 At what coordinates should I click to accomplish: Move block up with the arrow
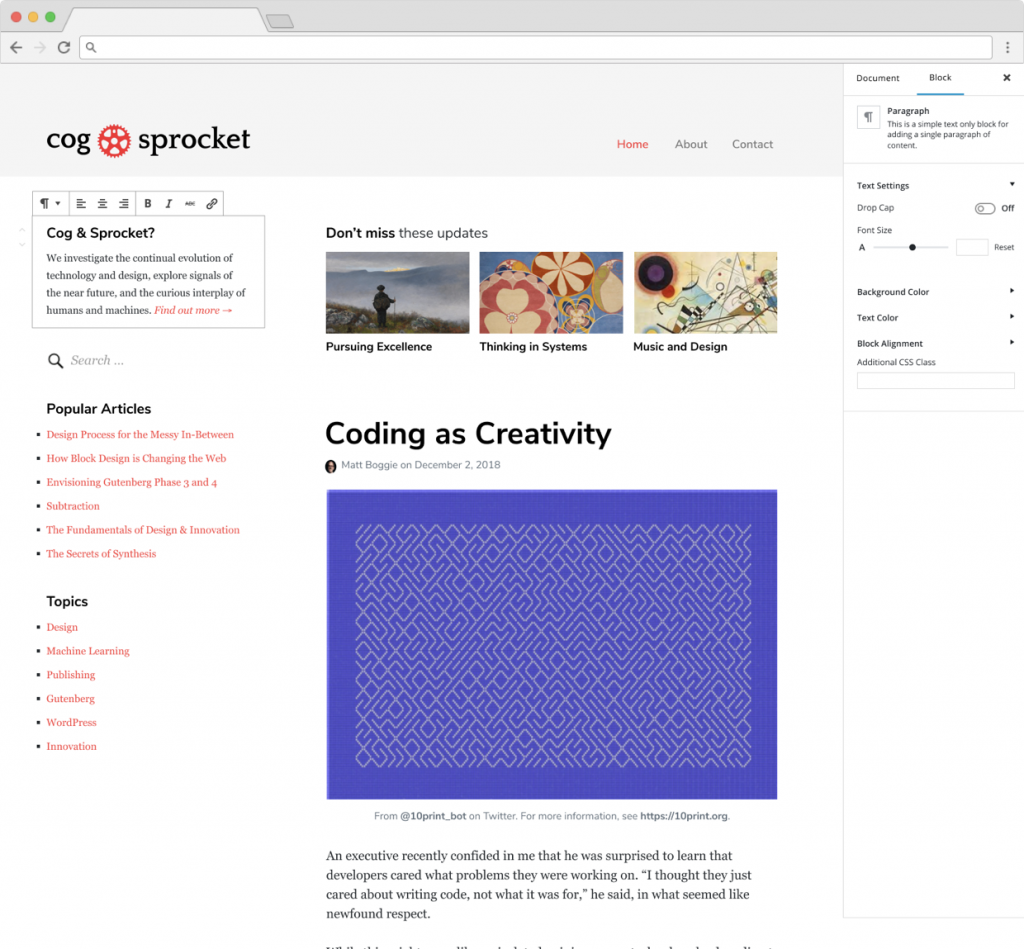tap(22, 231)
